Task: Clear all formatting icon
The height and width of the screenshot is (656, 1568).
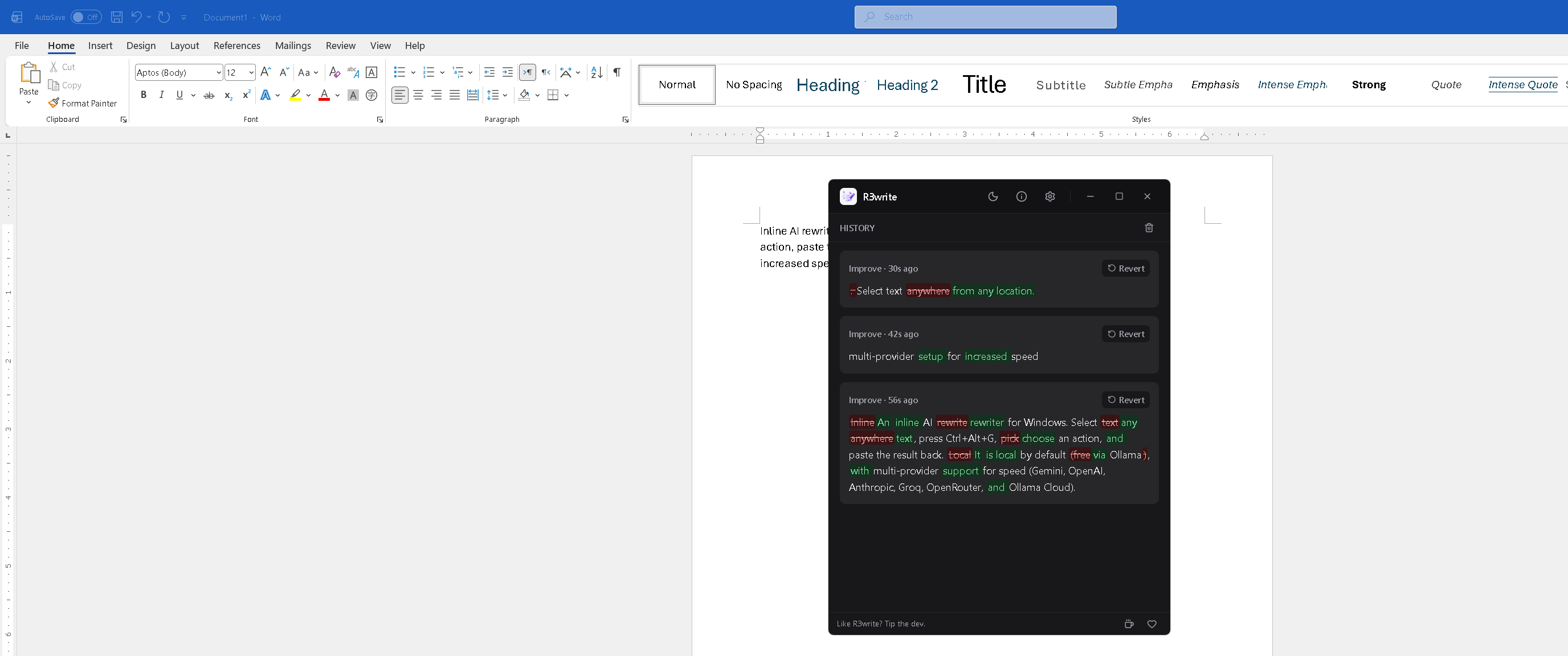Action: [x=334, y=72]
